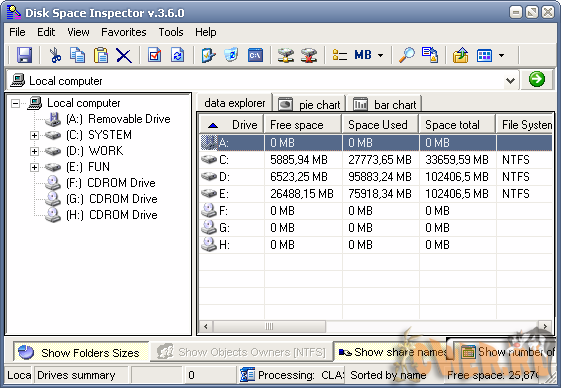This screenshot has width=561, height=388.
Task: Click the H: CDROM icon in table
Action: (x=209, y=244)
